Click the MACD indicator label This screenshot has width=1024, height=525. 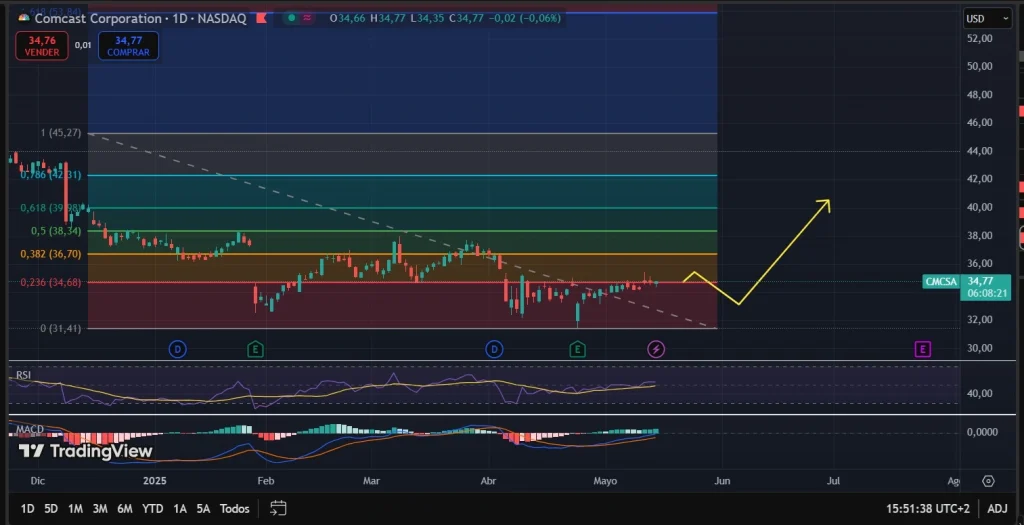tap(29, 429)
